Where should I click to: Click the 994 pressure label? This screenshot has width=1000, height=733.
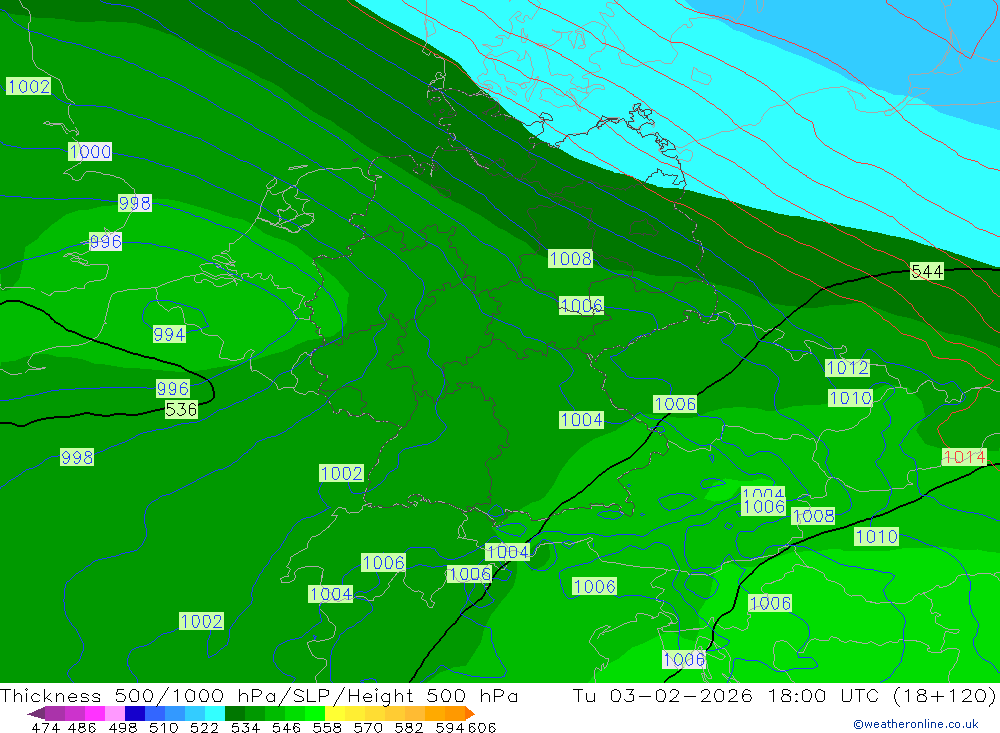tap(169, 334)
